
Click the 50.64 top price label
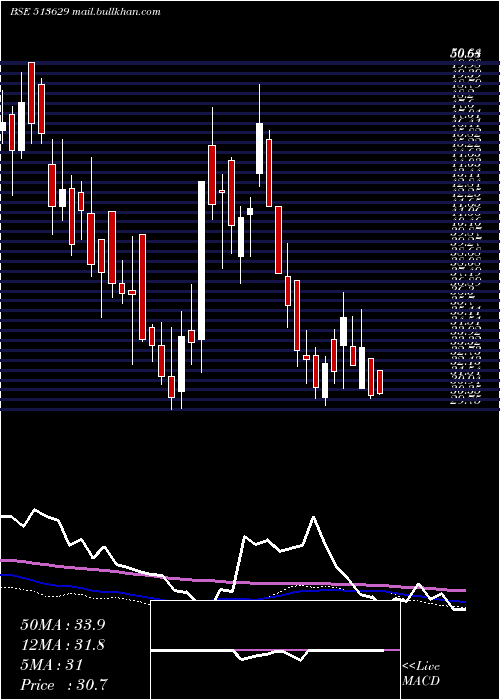point(466,54)
